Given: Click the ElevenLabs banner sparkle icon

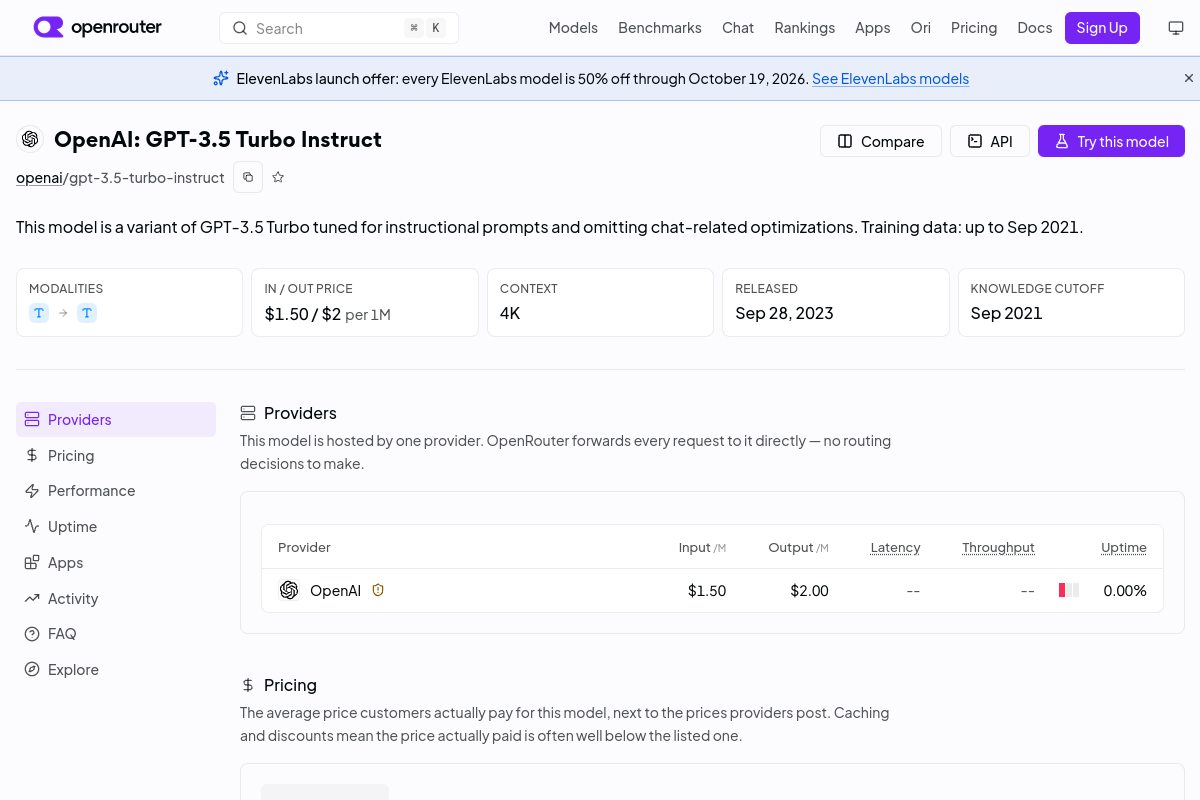Looking at the screenshot, I should [x=221, y=78].
